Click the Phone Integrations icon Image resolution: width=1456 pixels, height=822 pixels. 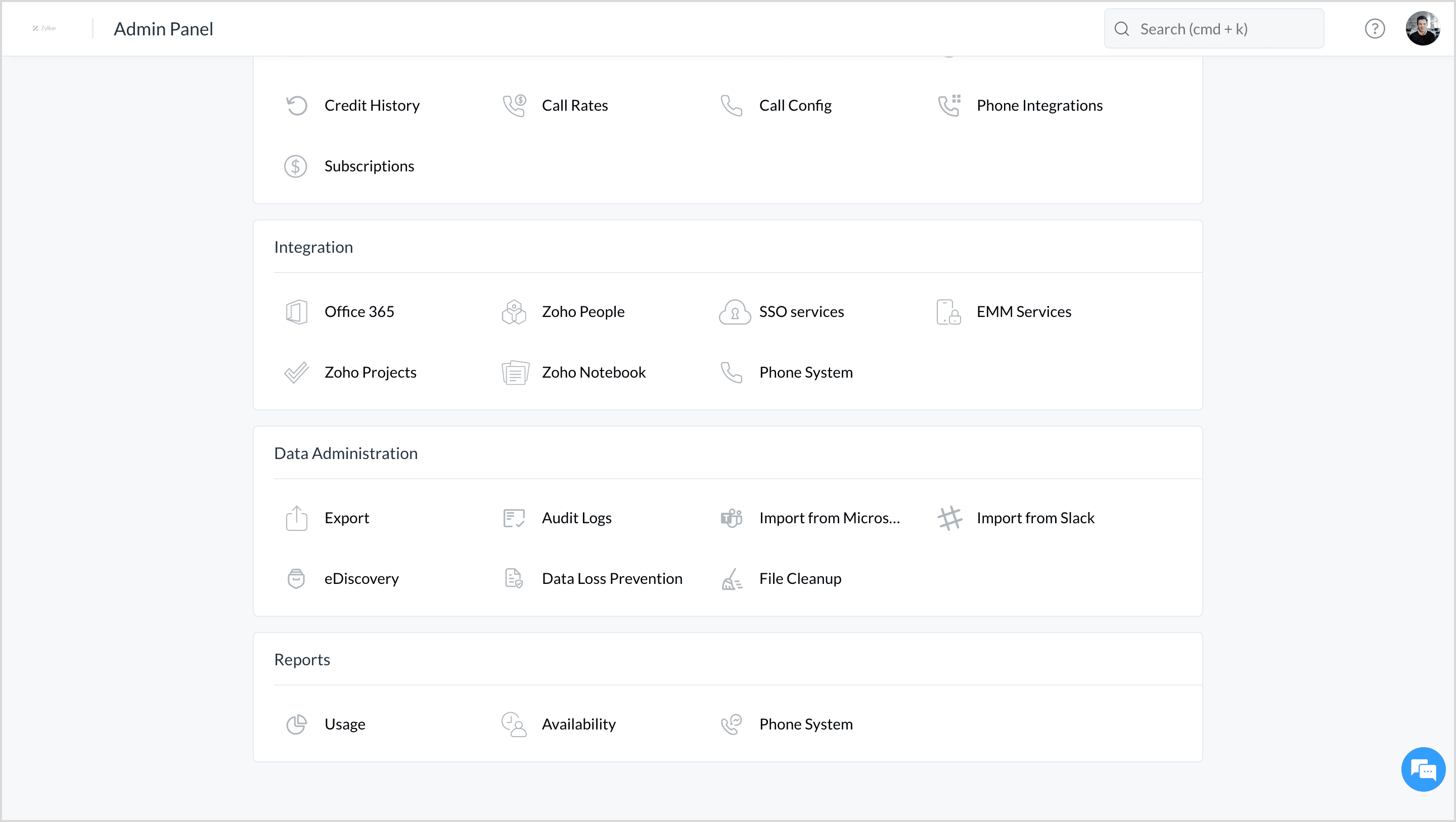point(949,105)
